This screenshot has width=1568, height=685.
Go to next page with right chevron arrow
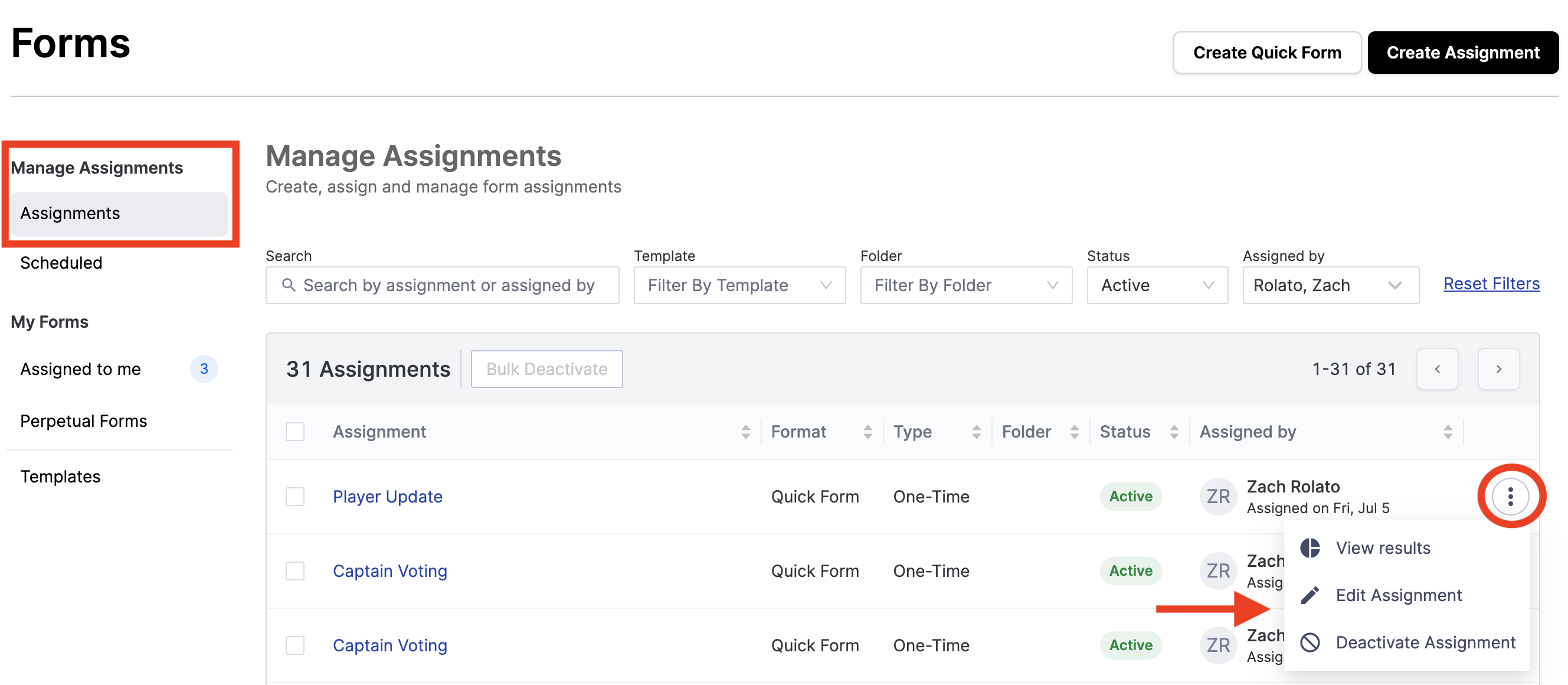click(x=1498, y=368)
